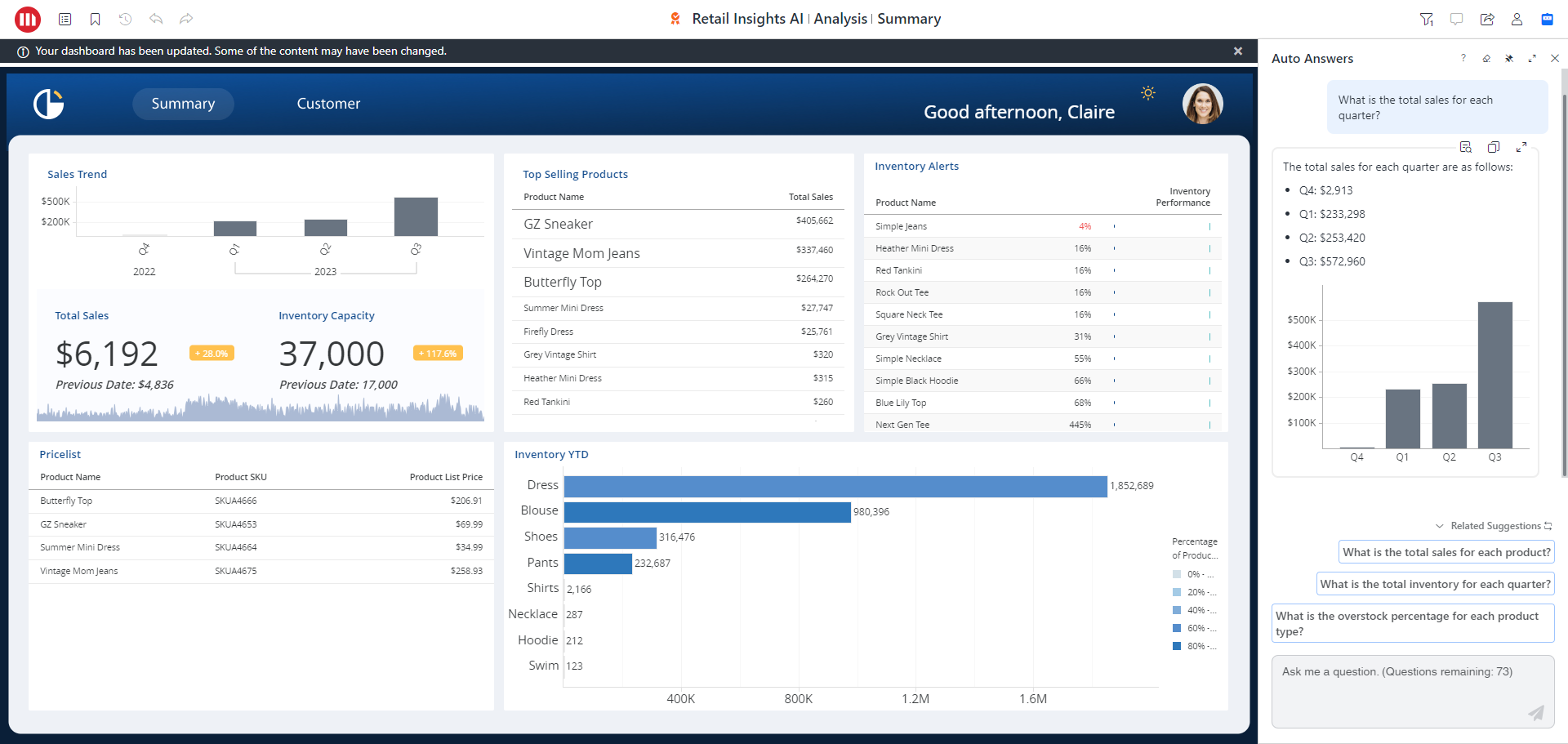Open the bookmarks icon in toolbar
The image size is (1568, 744).
95,19
